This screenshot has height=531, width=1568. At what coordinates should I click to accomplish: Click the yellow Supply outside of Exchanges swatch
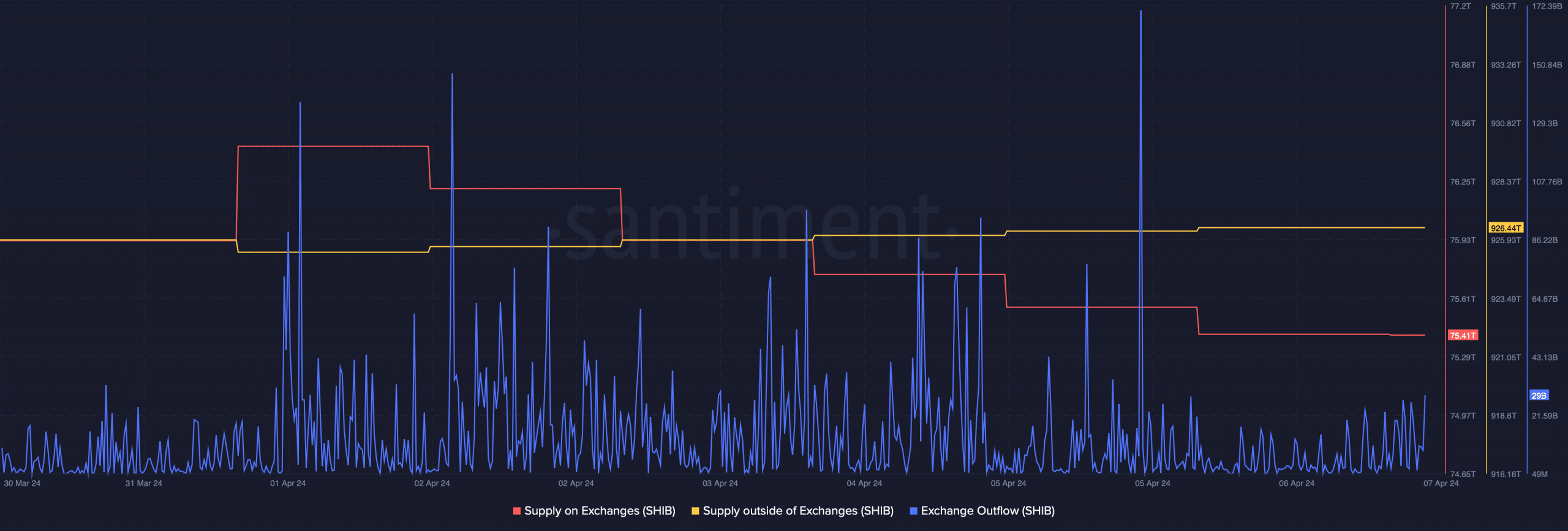(695, 511)
